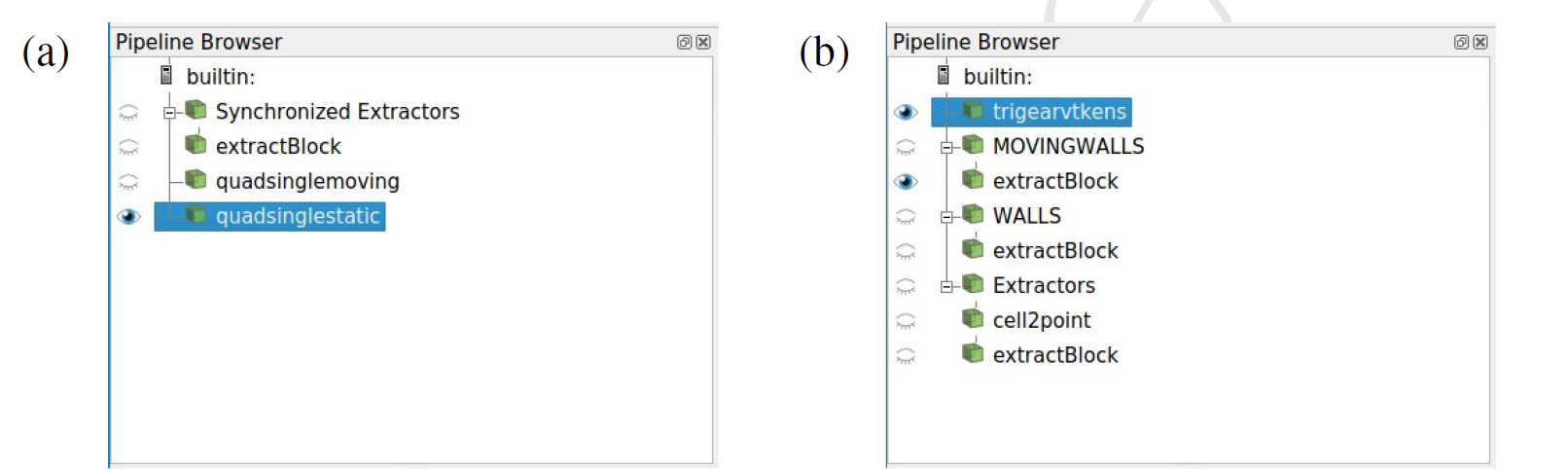This screenshot has width=1568, height=470.
Task: Click the builtin server icon in panel (b)
Action: [x=943, y=75]
